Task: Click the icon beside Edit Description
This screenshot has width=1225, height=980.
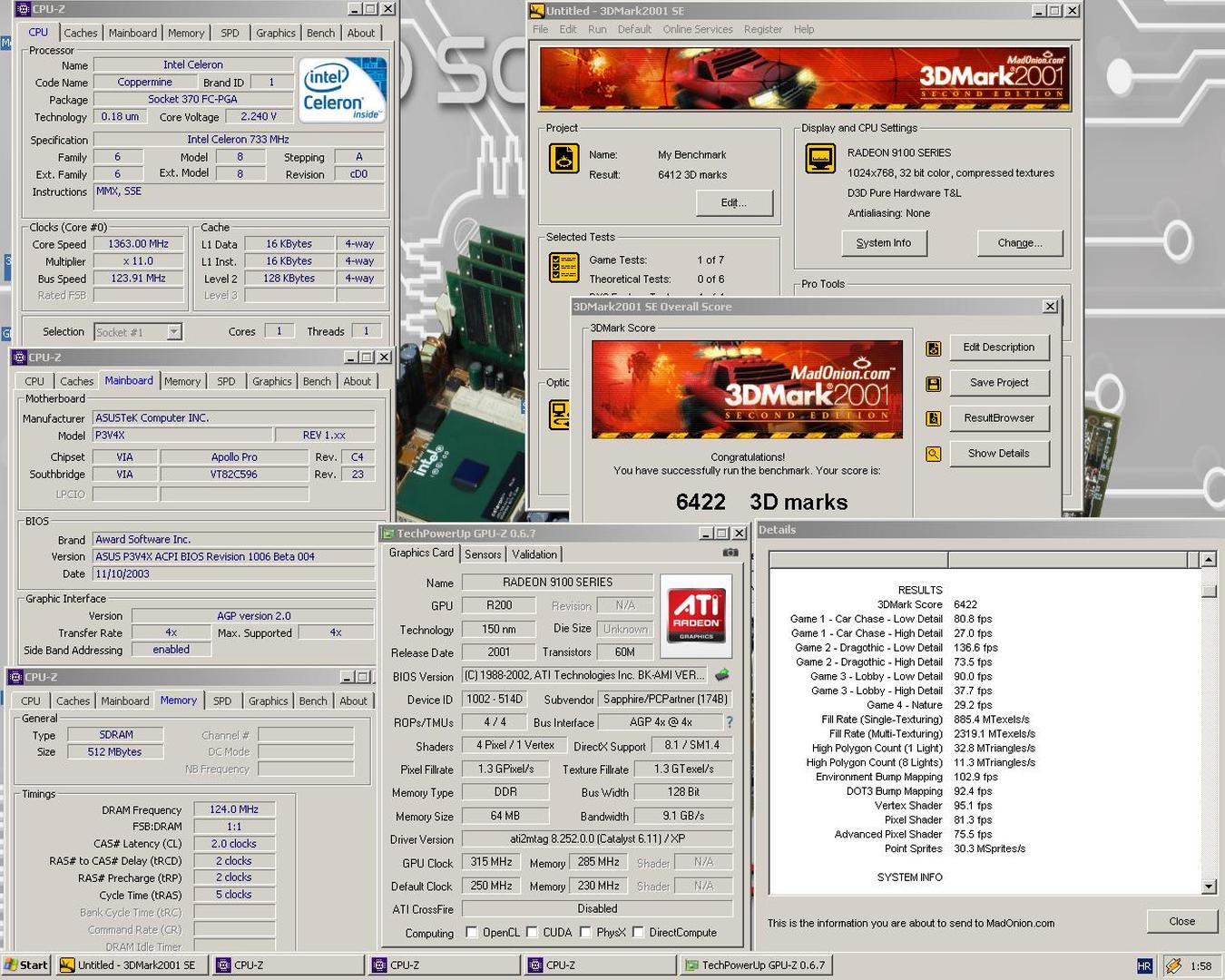Action: click(933, 348)
